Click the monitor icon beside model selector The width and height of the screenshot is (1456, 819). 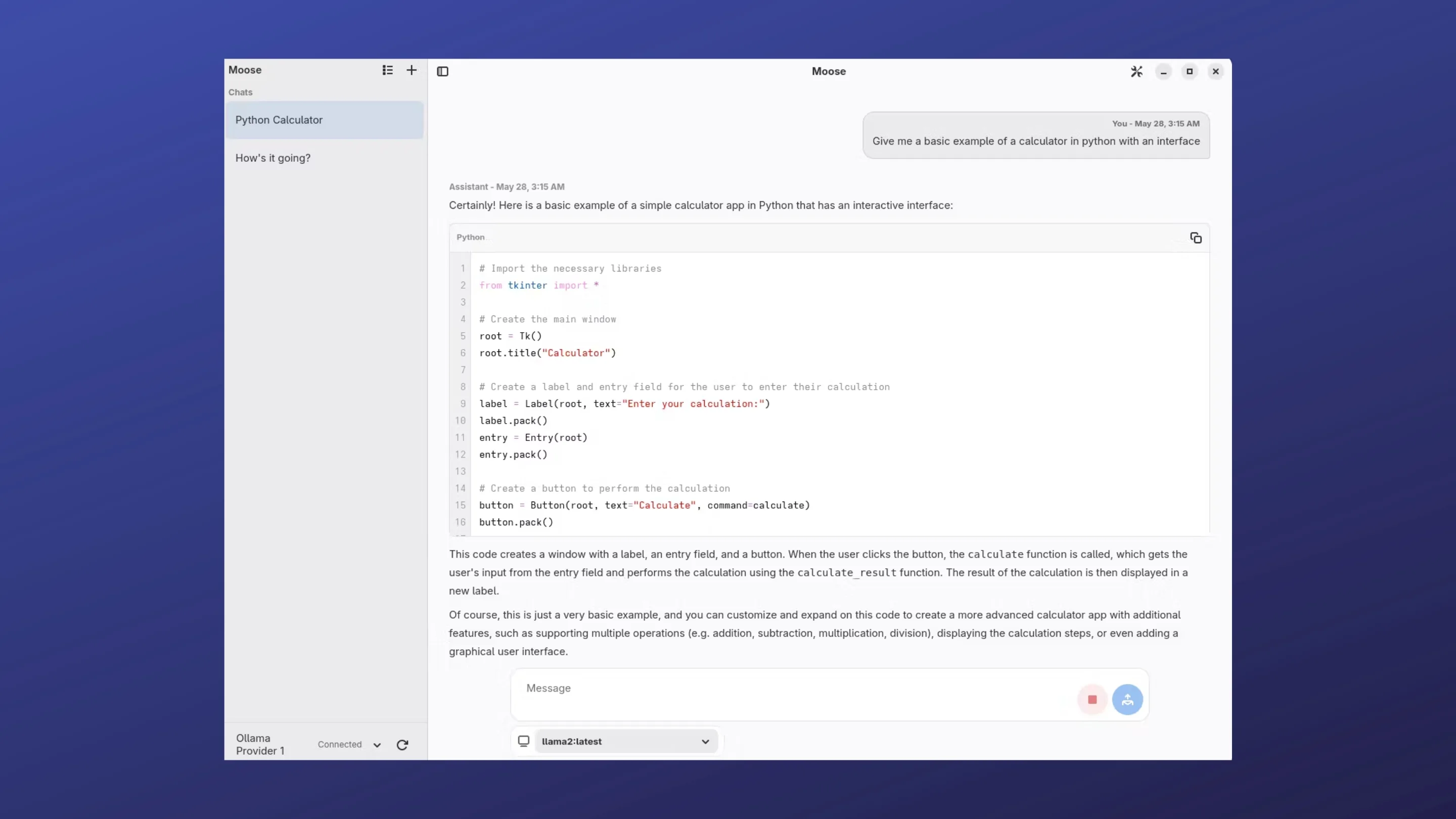point(524,741)
